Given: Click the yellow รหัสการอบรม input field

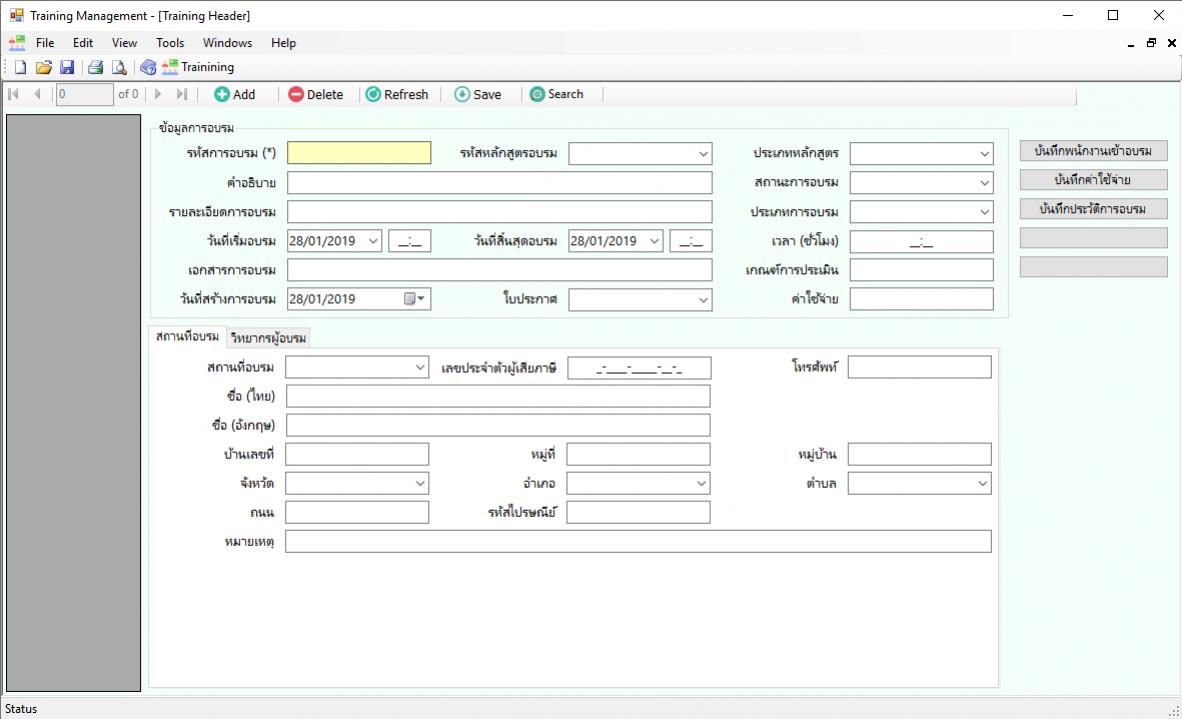Looking at the screenshot, I should click(359, 153).
